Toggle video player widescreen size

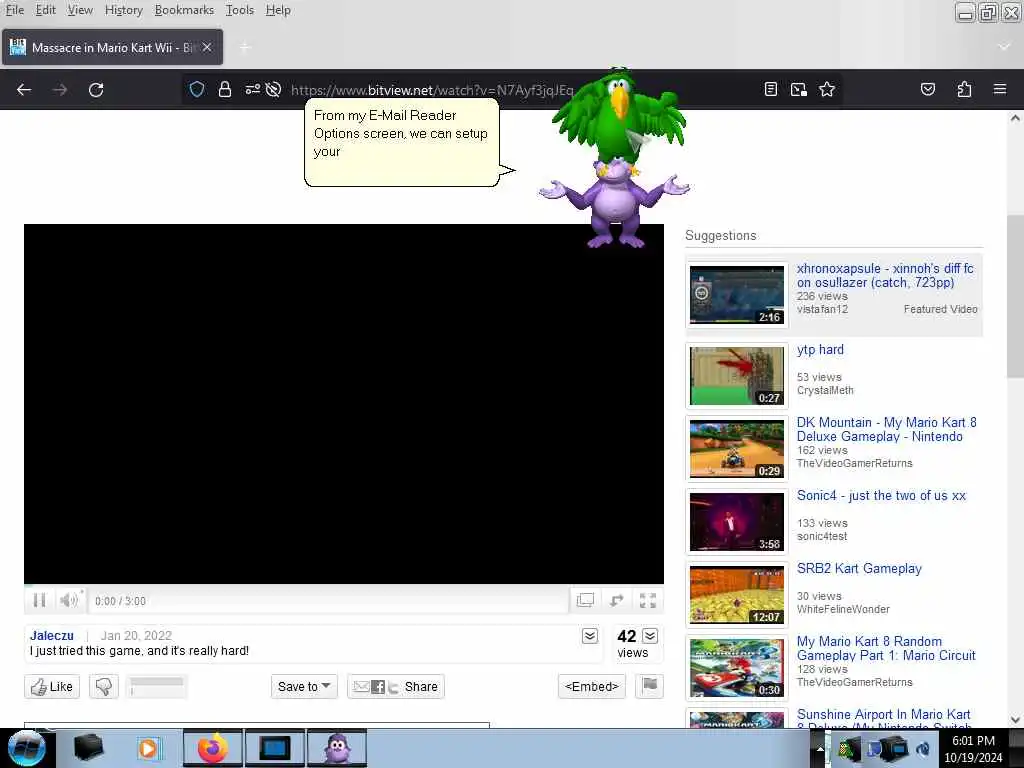[585, 600]
